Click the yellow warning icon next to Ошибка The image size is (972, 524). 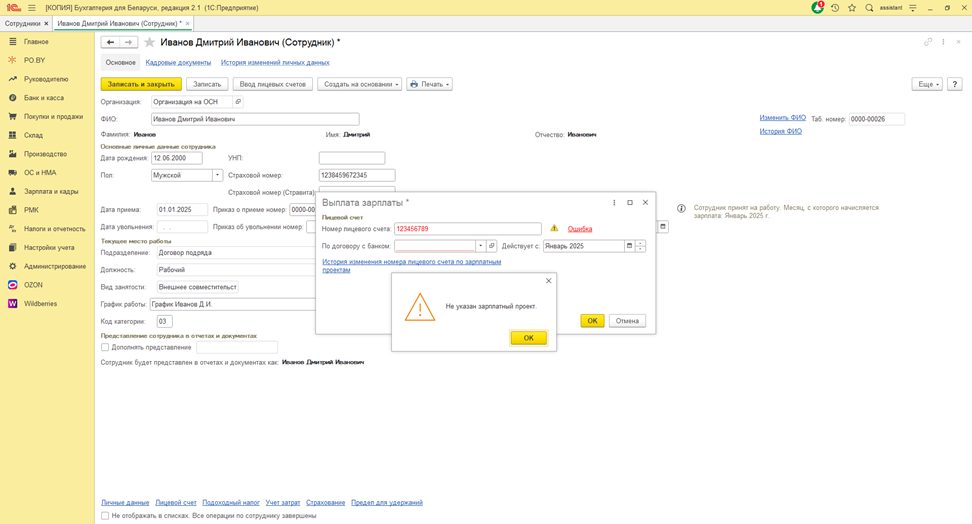click(554, 228)
